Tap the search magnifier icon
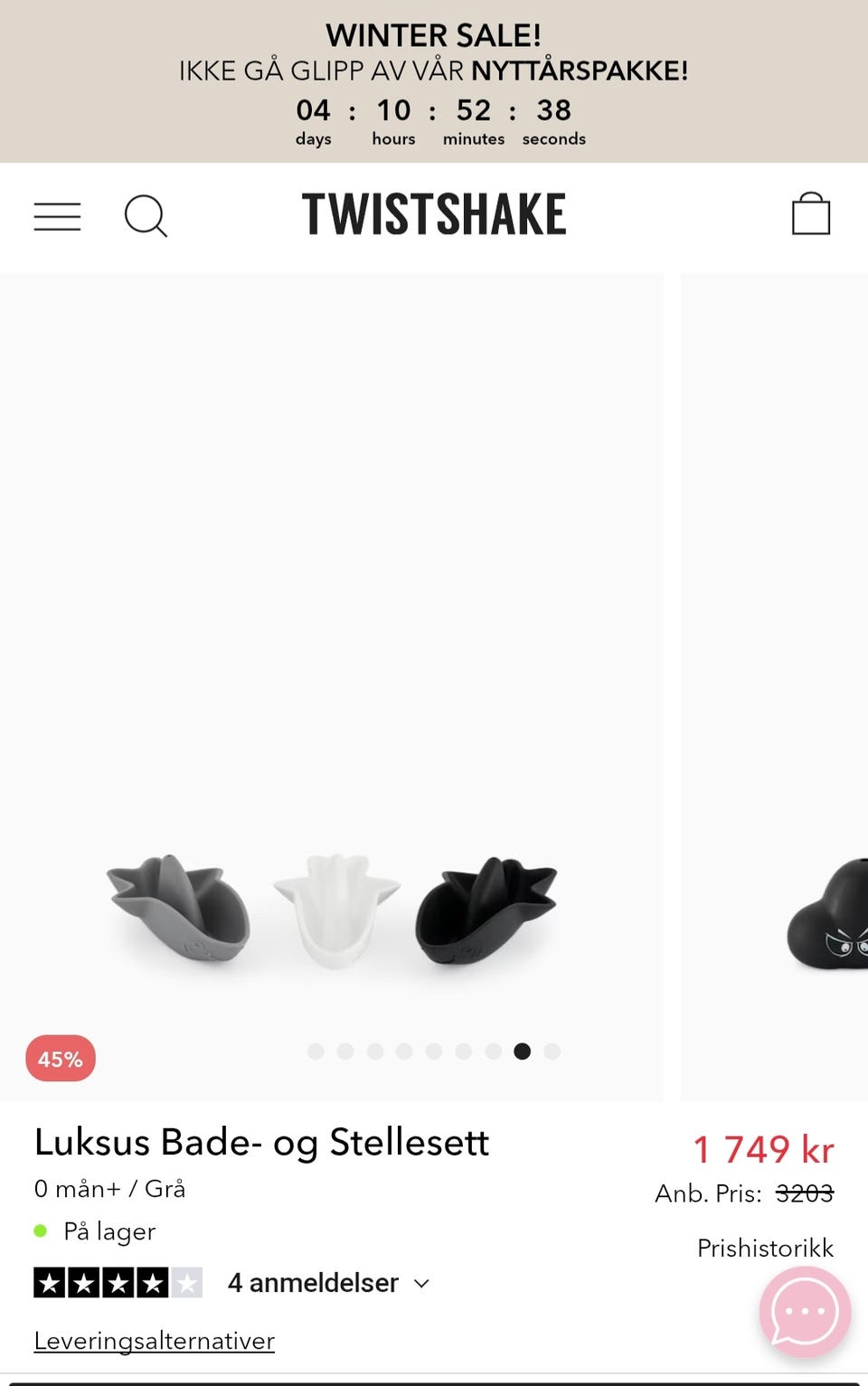 (146, 217)
